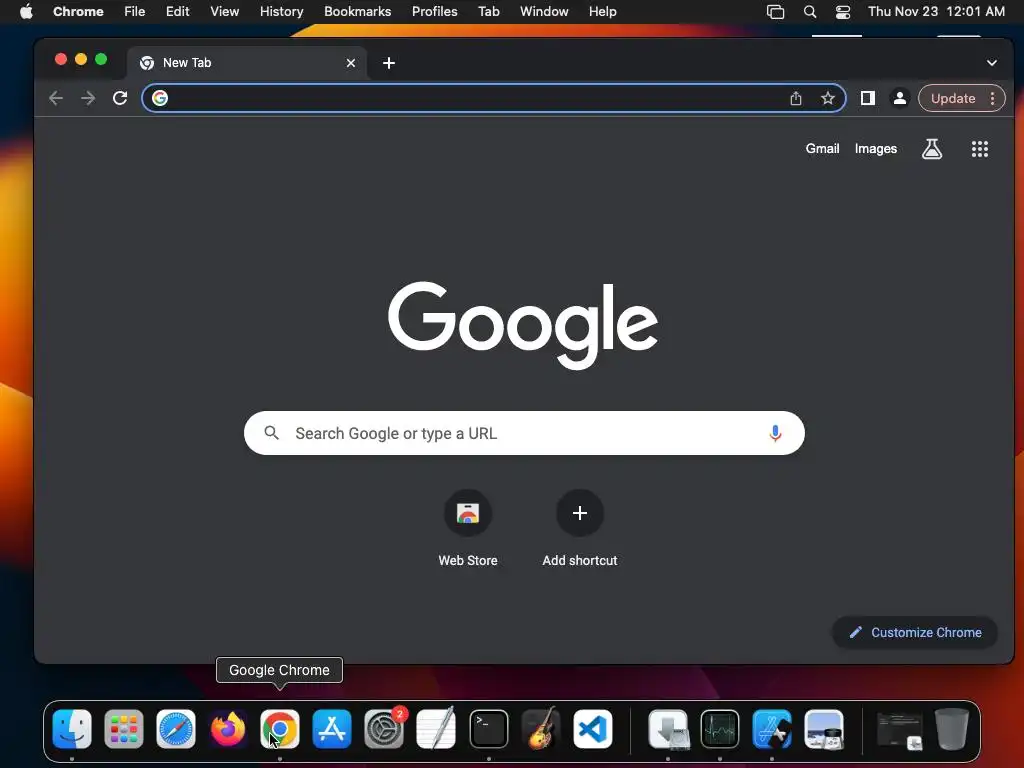Open the Trash in the Dock
The image size is (1024, 768).
(x=952, y=729)
